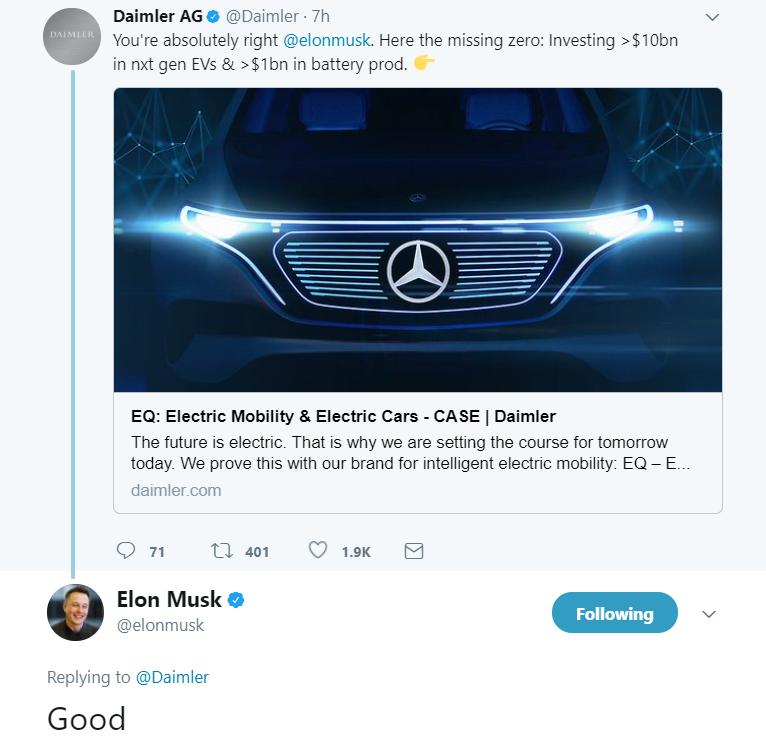Image resolution: width=766 pixels, height=738 pixels.
Task: Expand the Daimler tweet options chevron
Action: click(x=712, y=17)
